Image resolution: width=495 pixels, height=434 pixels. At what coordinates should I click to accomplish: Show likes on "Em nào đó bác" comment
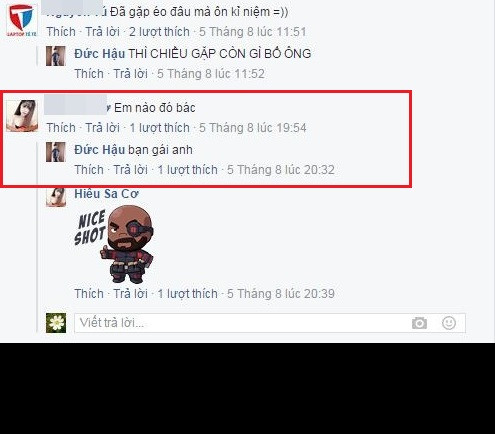(159, 128)
